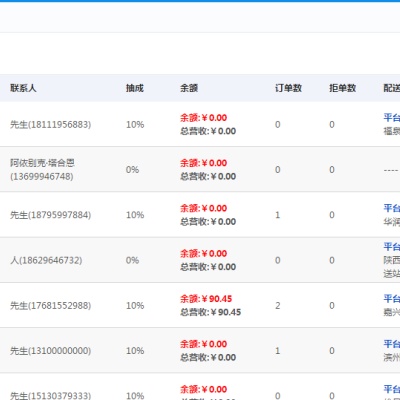Click 总营收:¥0.00 in 18629646732 row
400x400 pixels.
208,267
